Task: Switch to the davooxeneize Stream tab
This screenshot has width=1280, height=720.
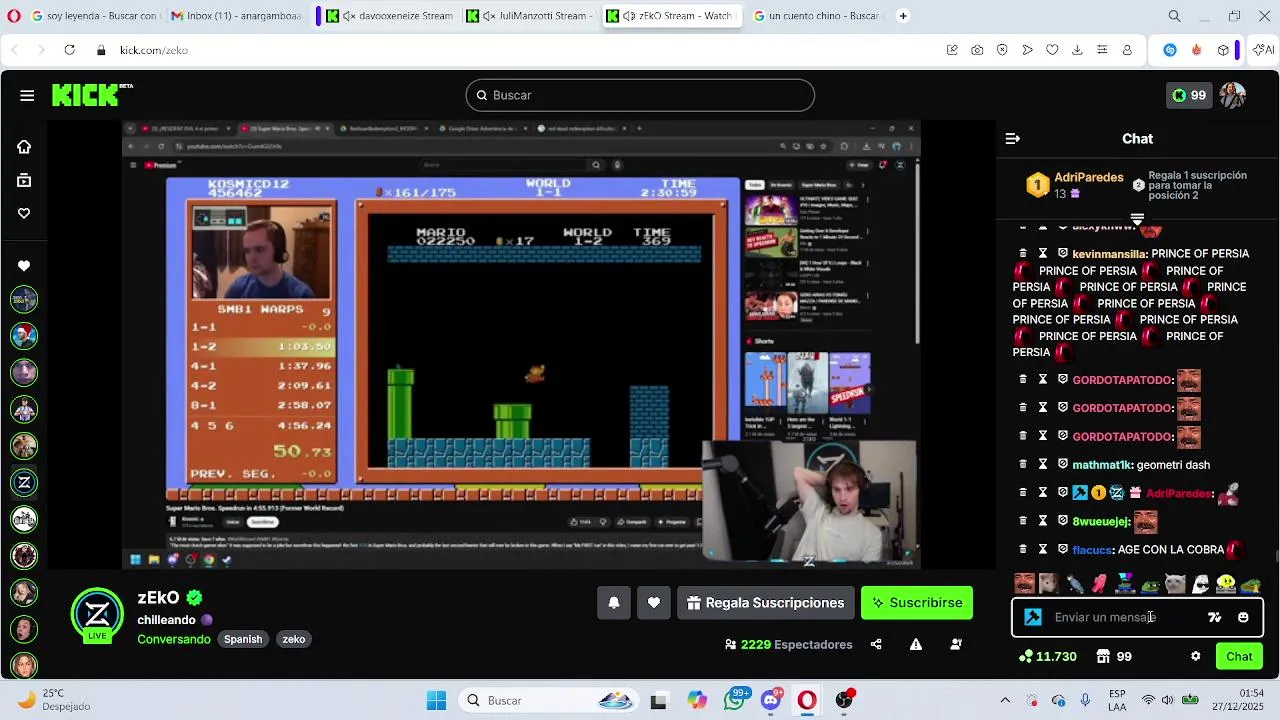Action: coord(391,16)
